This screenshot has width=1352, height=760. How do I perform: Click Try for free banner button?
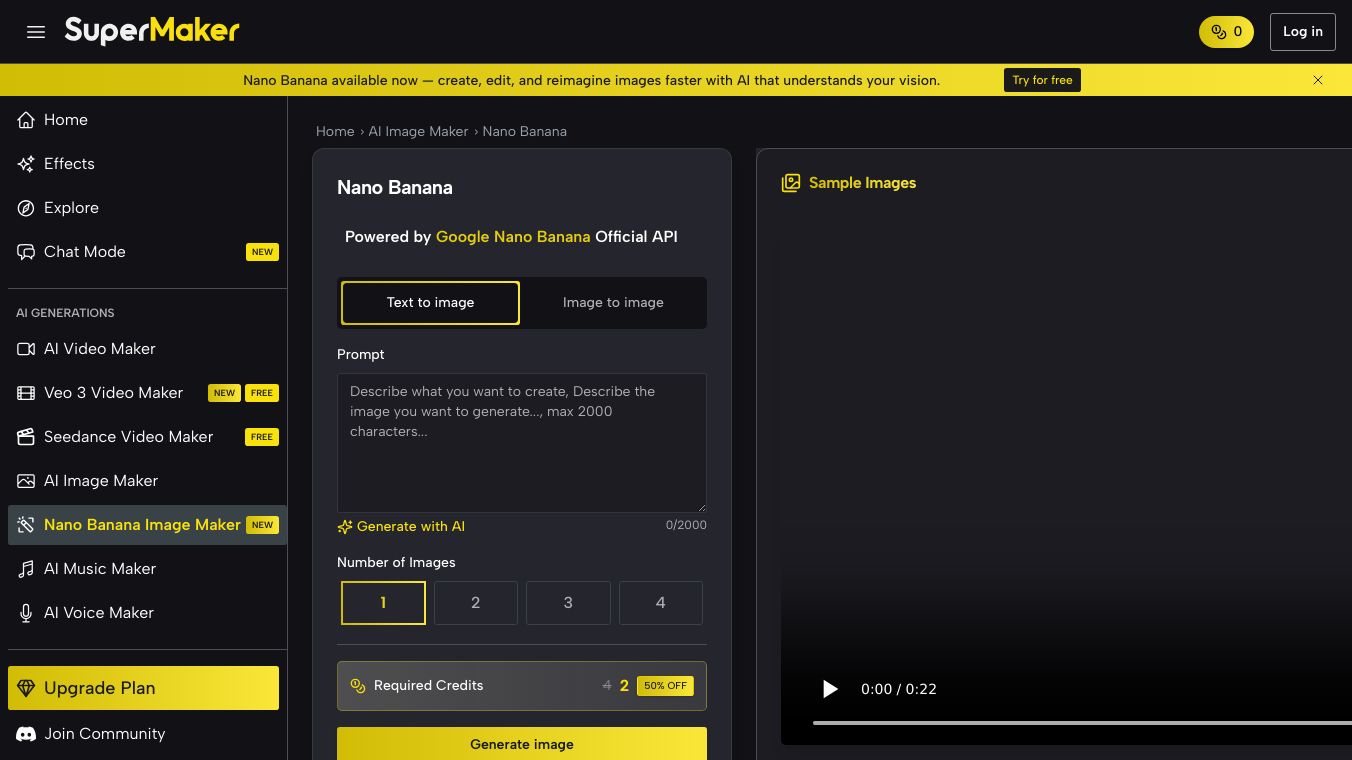pos(1042,80)
